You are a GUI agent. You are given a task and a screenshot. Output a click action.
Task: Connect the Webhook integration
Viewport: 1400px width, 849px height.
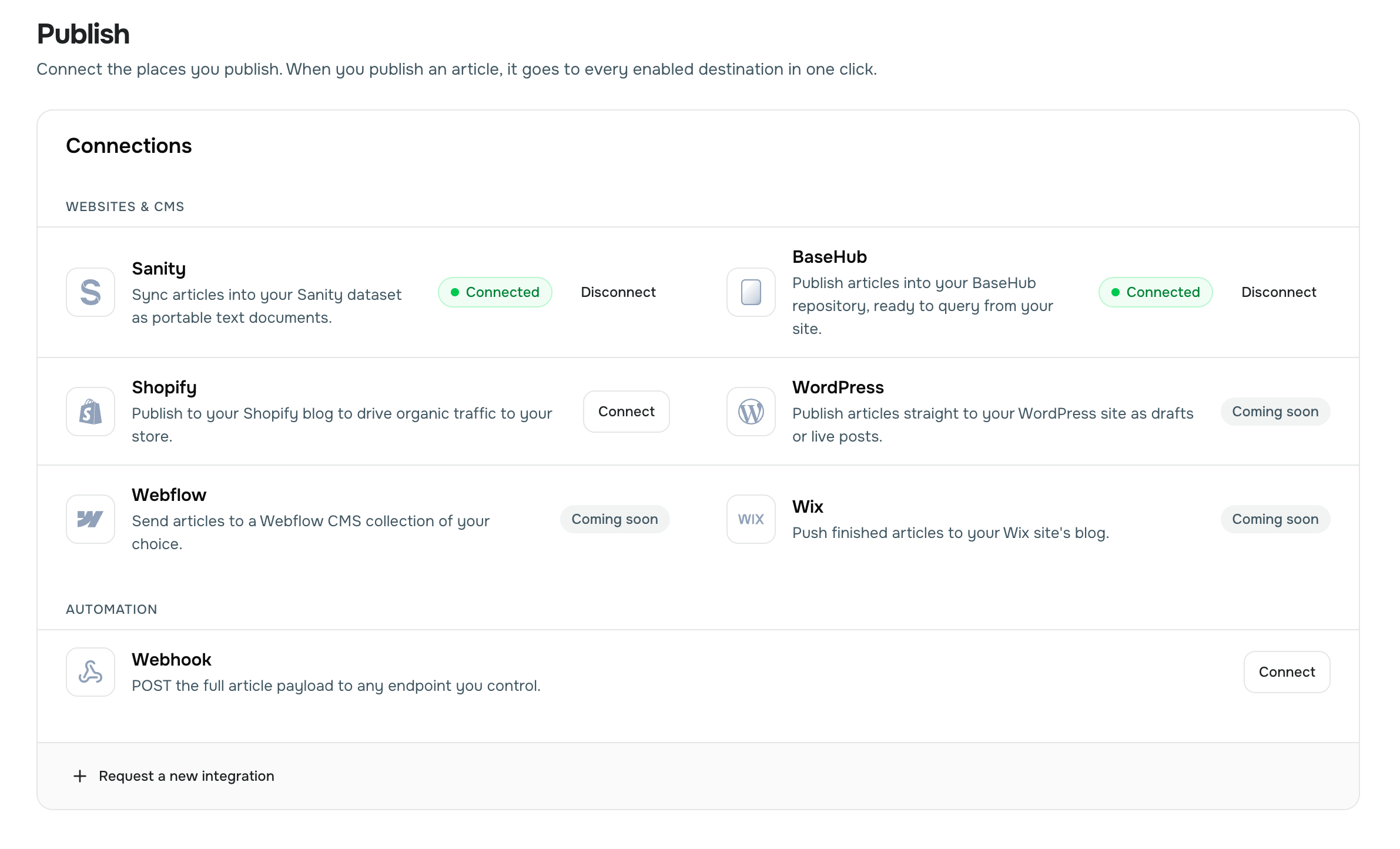coord(1287,672)
